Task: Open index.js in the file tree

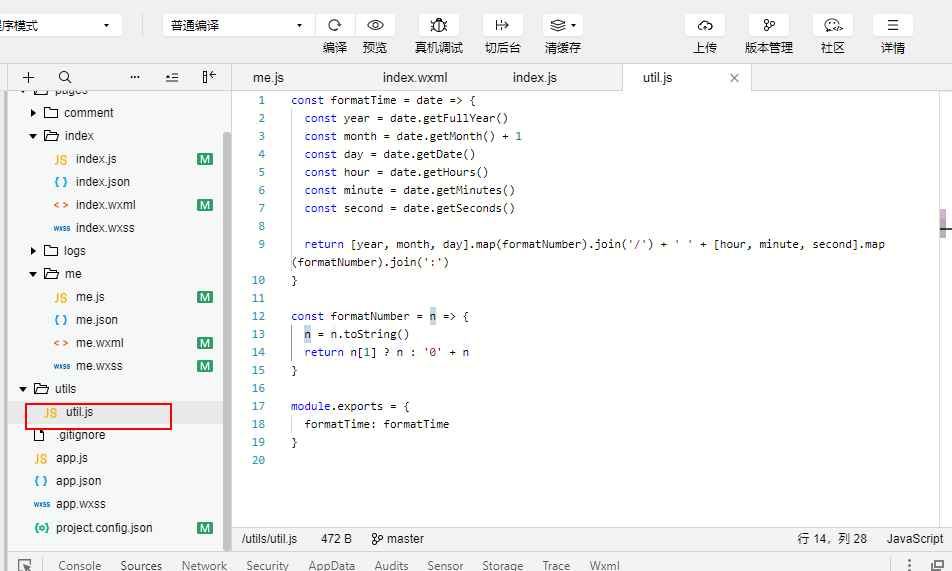Action: click(96, 159)
